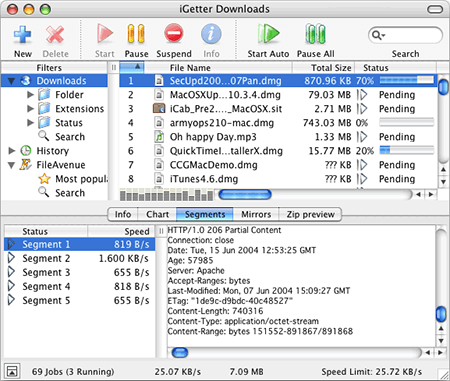Click the Total Size column header
This screenshot has width=450, height=381.
tap(323, 68)
